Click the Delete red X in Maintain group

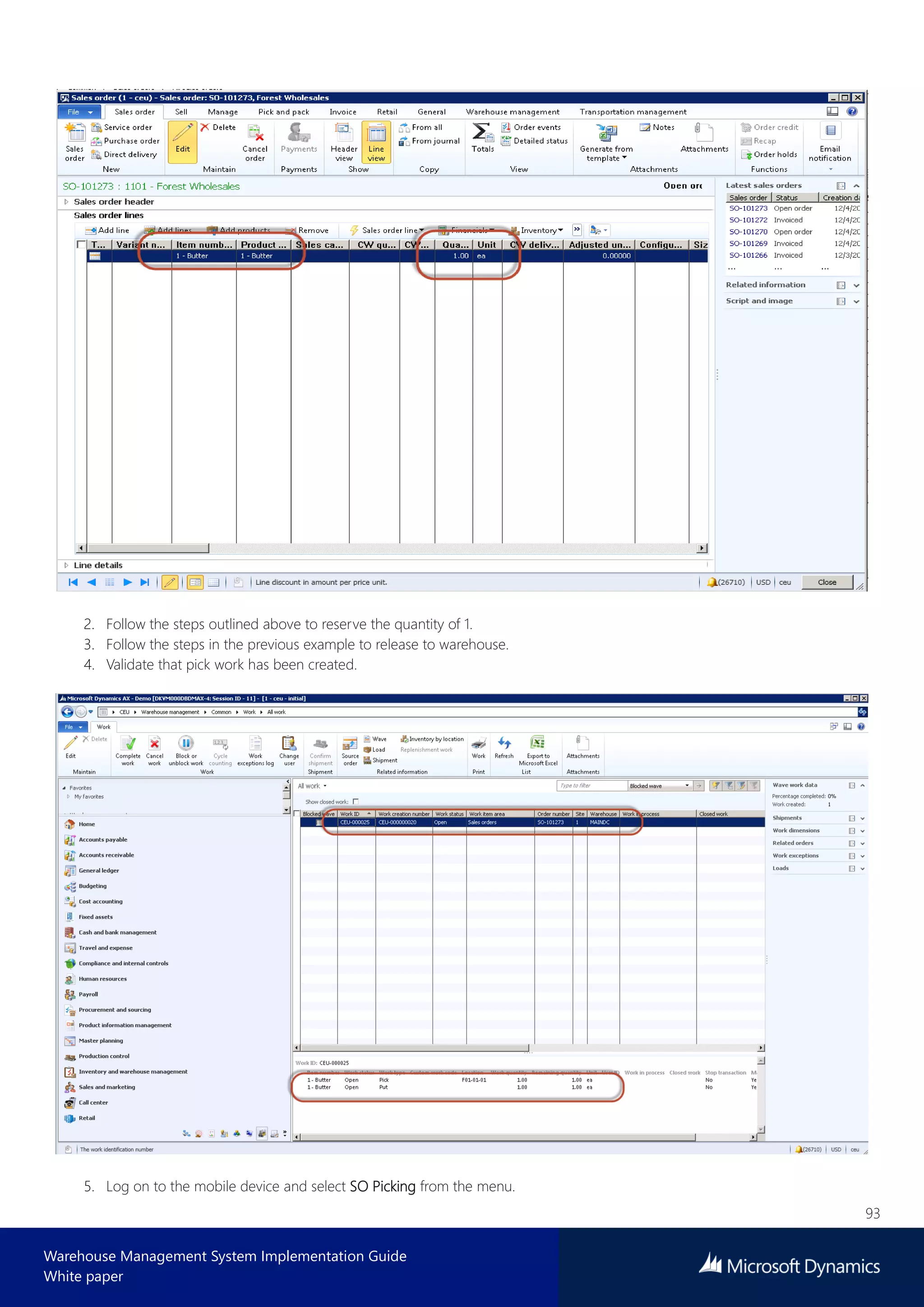[x=205, y=127]
